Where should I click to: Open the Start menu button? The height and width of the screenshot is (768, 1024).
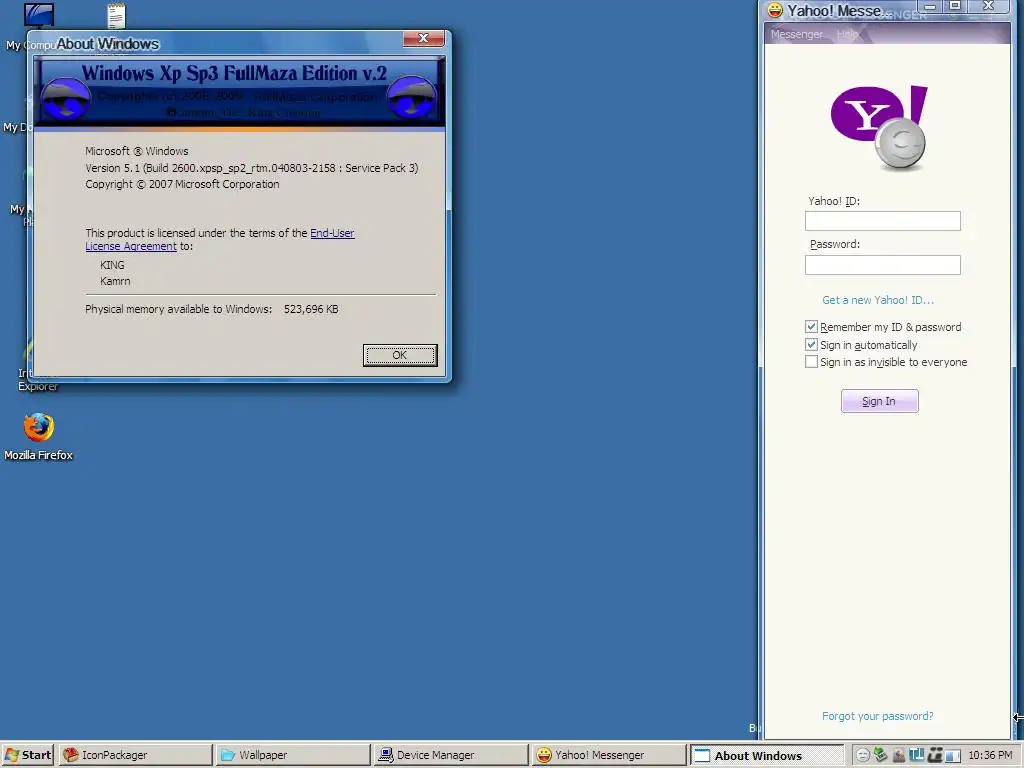tap(27, 755)
